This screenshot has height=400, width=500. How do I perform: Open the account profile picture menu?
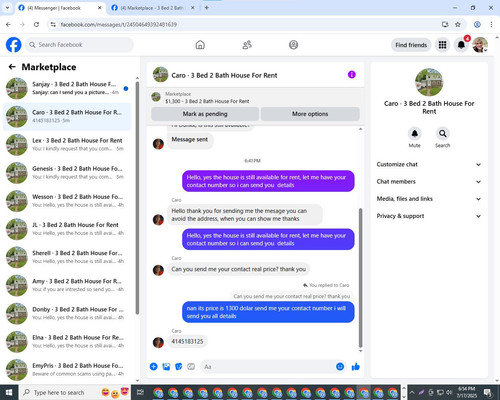point(480,45)
